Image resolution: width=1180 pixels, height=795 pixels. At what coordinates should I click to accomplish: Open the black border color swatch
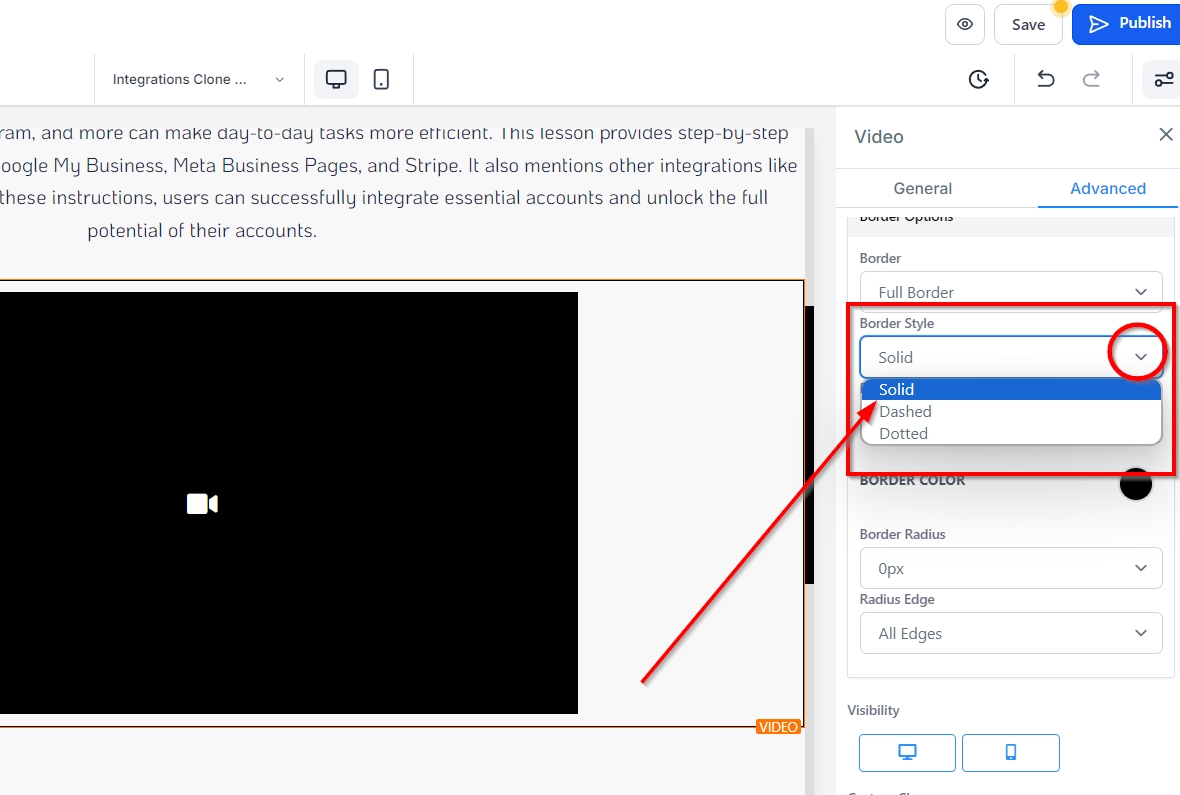(x=1135, y=483)
